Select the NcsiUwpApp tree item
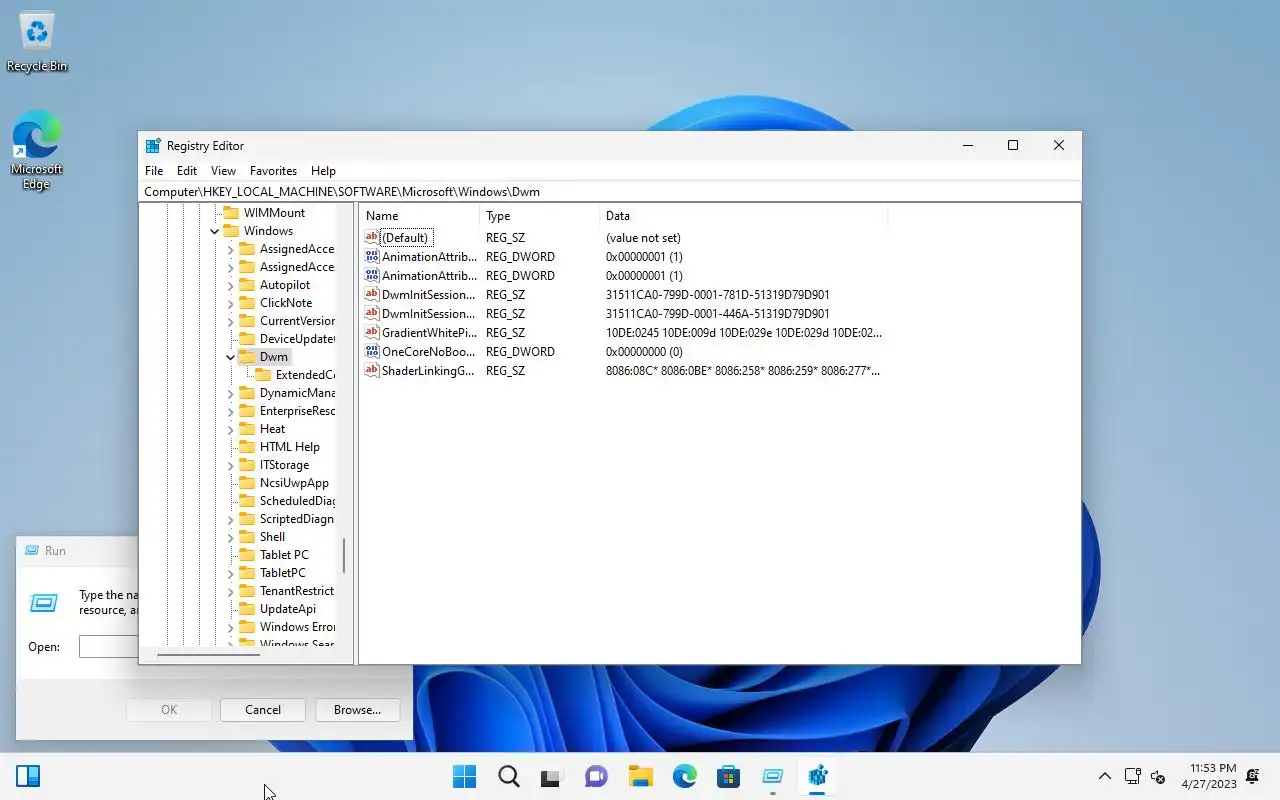Screen dimensions: 1280x800 coord(294,483)
